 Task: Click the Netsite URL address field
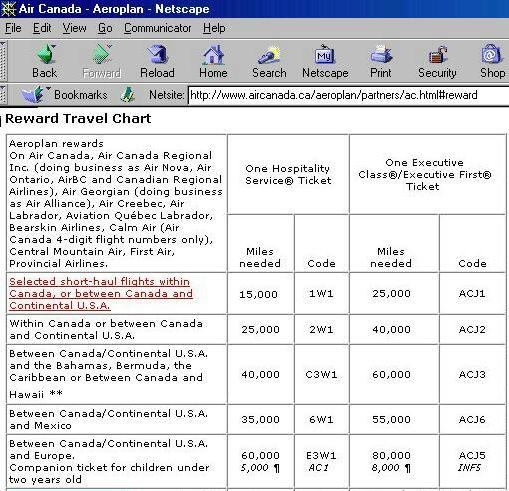pos(348,95)
